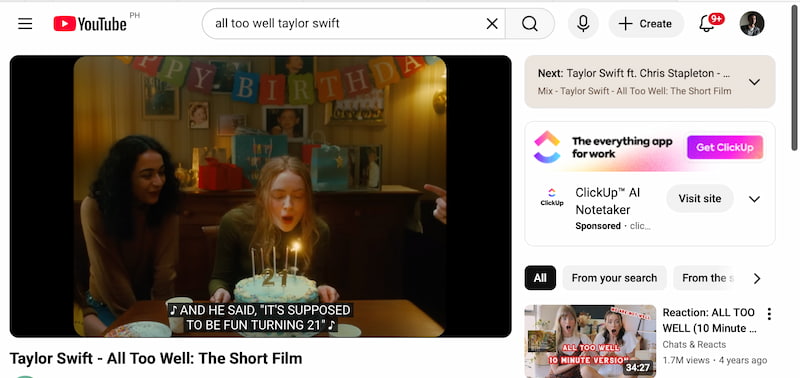This screenshot has height=378, width=800.
Task: Select the All filter chip
Action: (540, 278)
